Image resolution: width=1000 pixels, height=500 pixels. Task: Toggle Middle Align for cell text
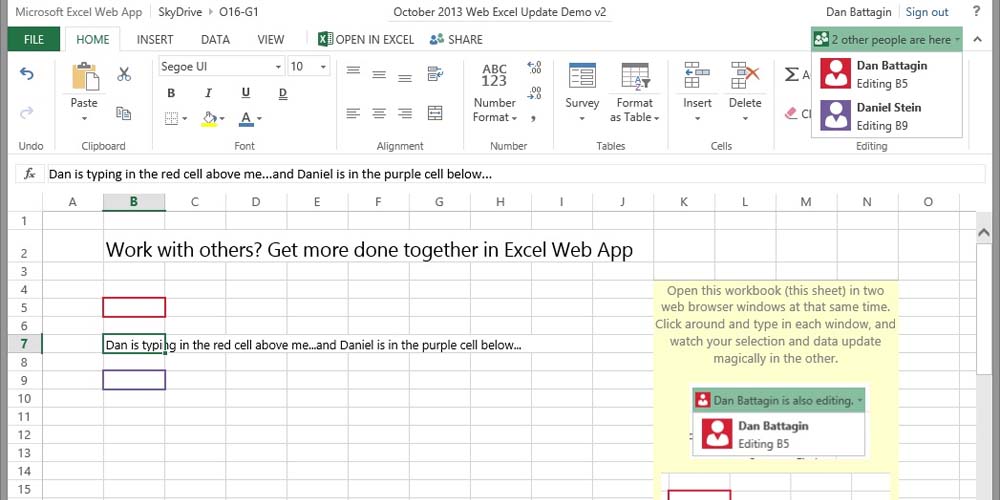click(379, 75)
